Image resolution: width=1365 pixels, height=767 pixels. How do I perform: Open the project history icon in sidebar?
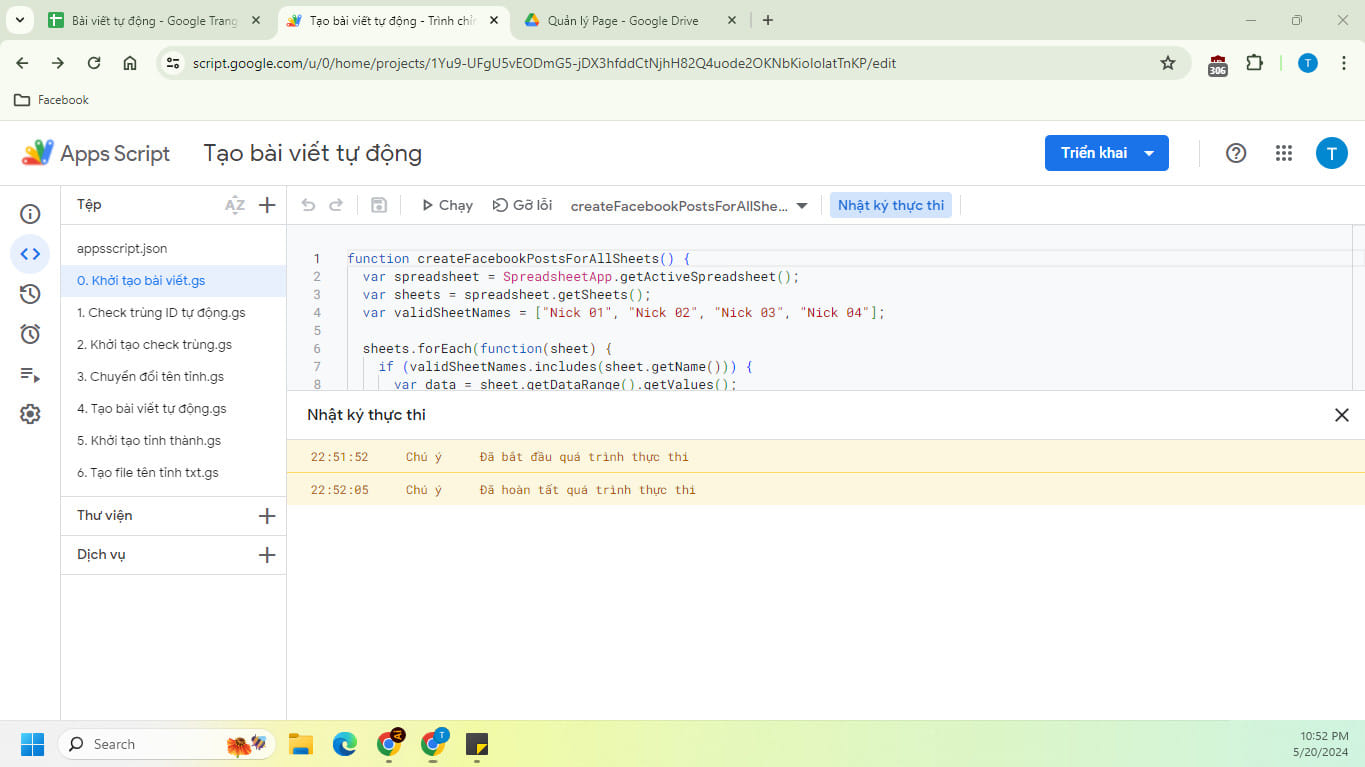[x=30, y=294]
